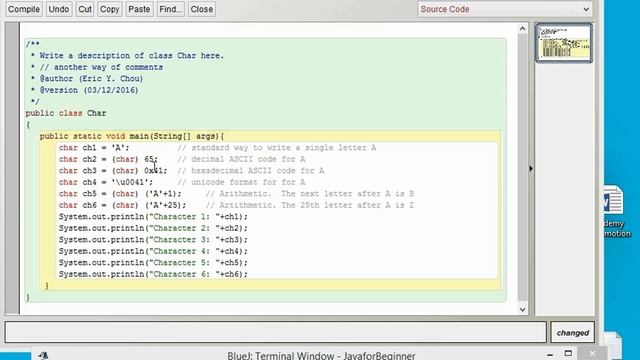
Task: Click the main method signature line
Action: click(132, 136)
